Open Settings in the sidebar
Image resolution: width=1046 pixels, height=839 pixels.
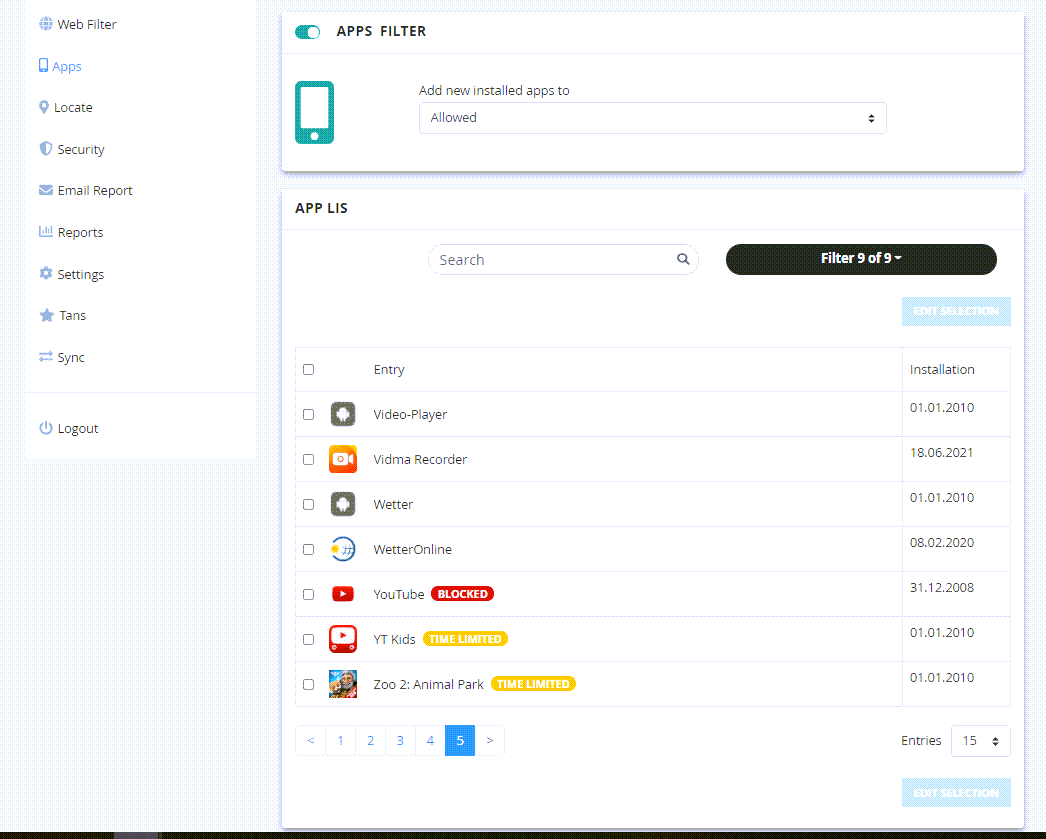click(81, 274)
